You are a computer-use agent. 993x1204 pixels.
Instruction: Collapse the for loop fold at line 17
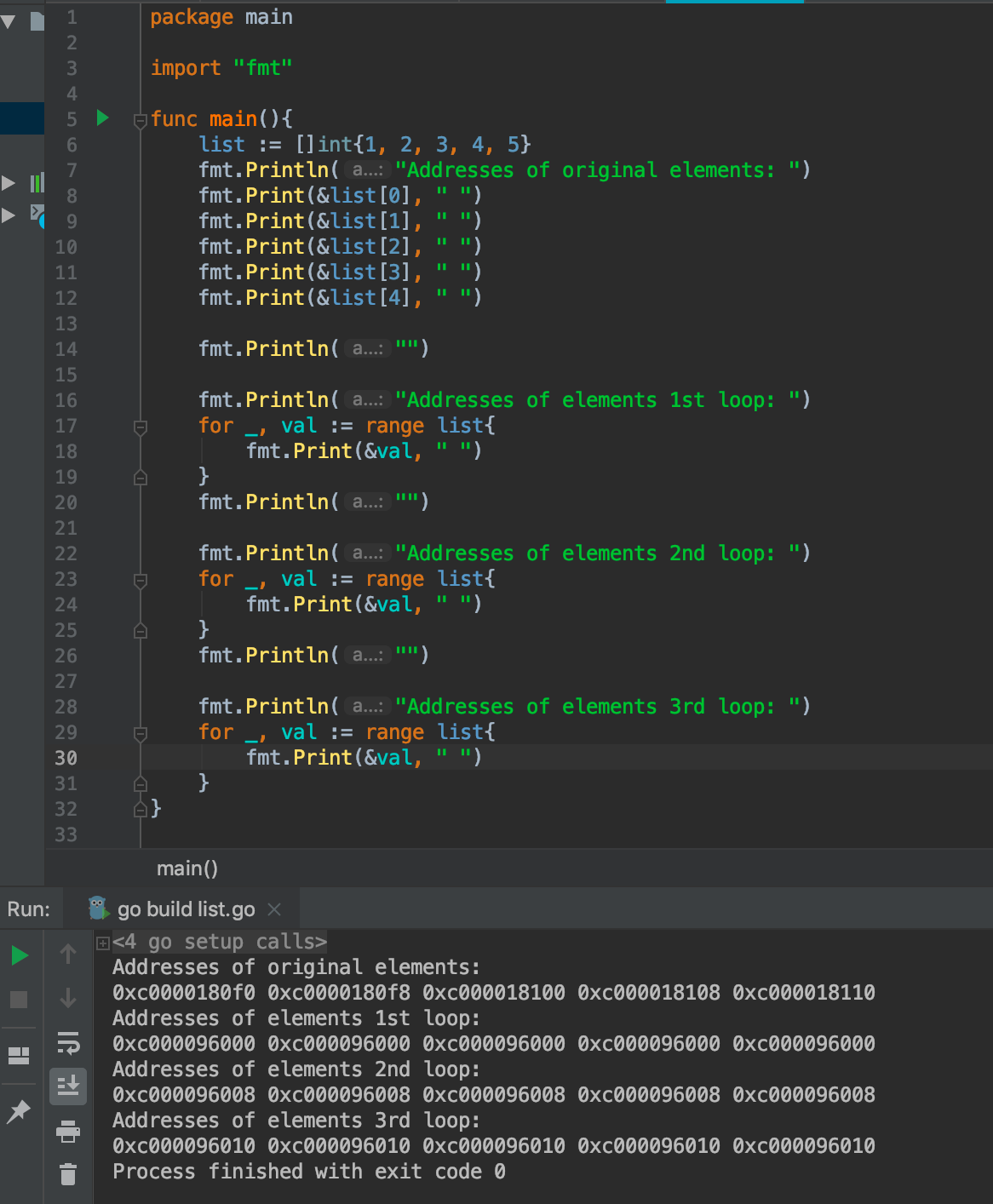(x=140, y=426)
